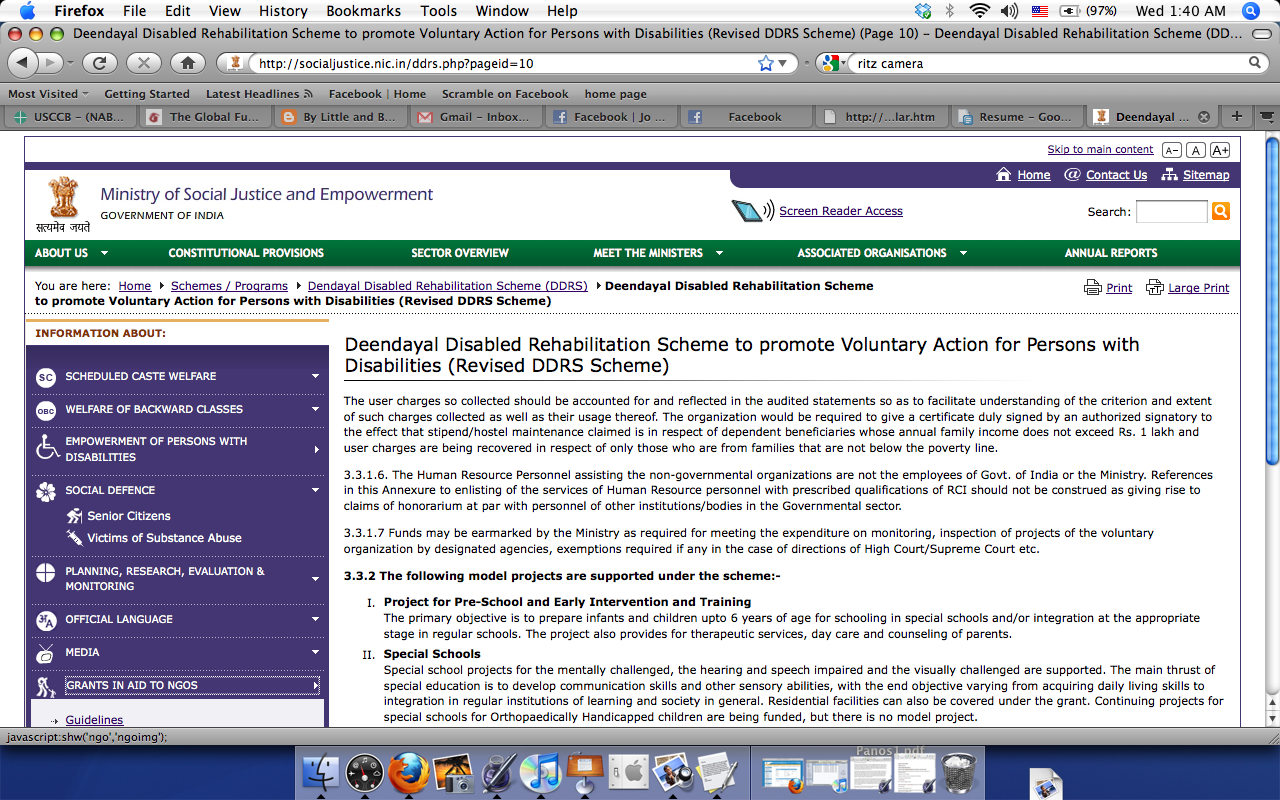Switch to The Global Fu... tab
This screenshot has height=800, width=1280.
pos(206,116)
